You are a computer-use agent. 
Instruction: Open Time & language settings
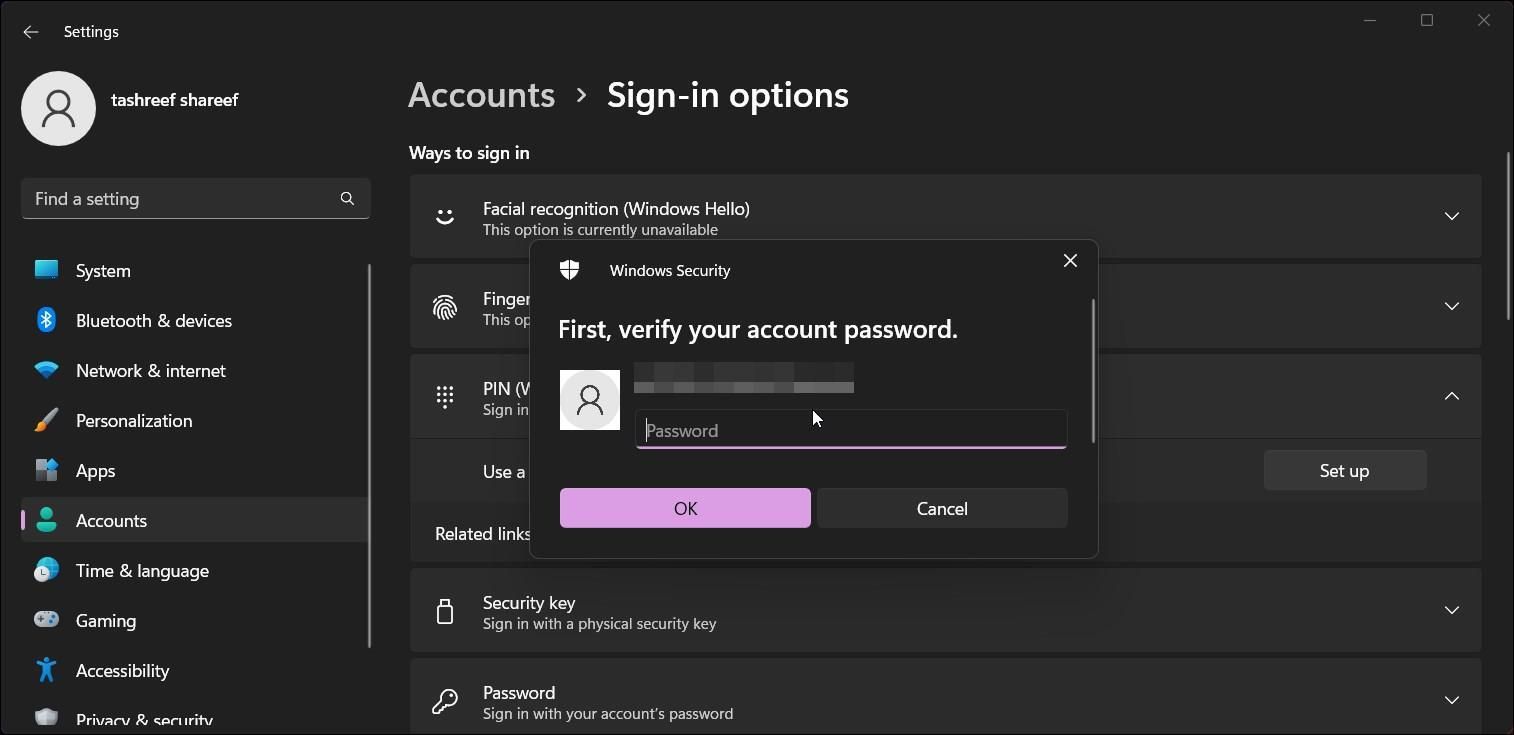142,571
